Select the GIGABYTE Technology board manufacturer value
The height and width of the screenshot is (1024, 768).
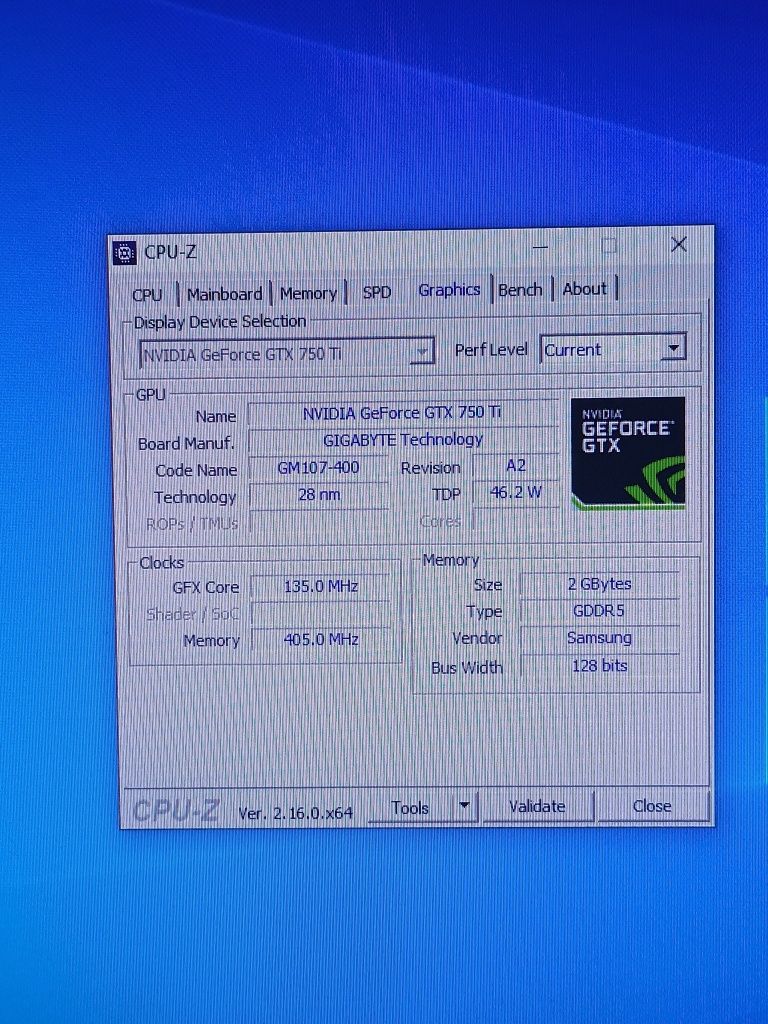coord(403,440)
